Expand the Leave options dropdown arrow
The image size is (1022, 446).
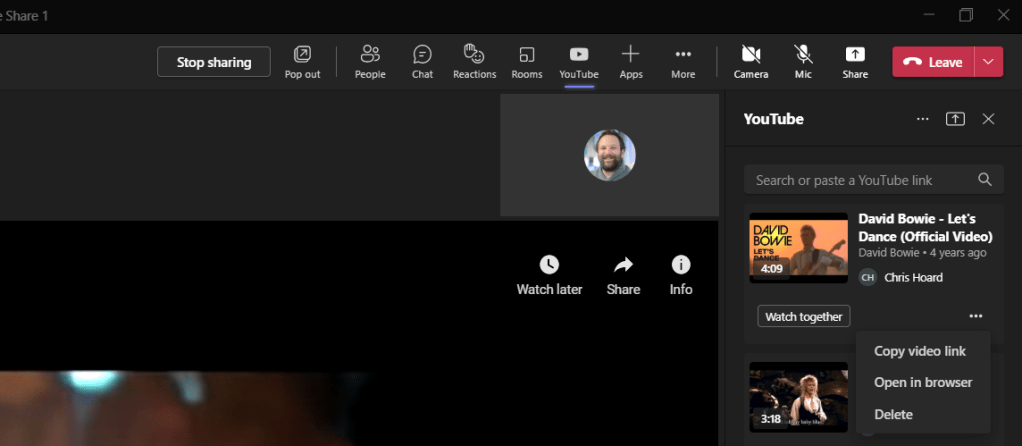coord(988,62)
